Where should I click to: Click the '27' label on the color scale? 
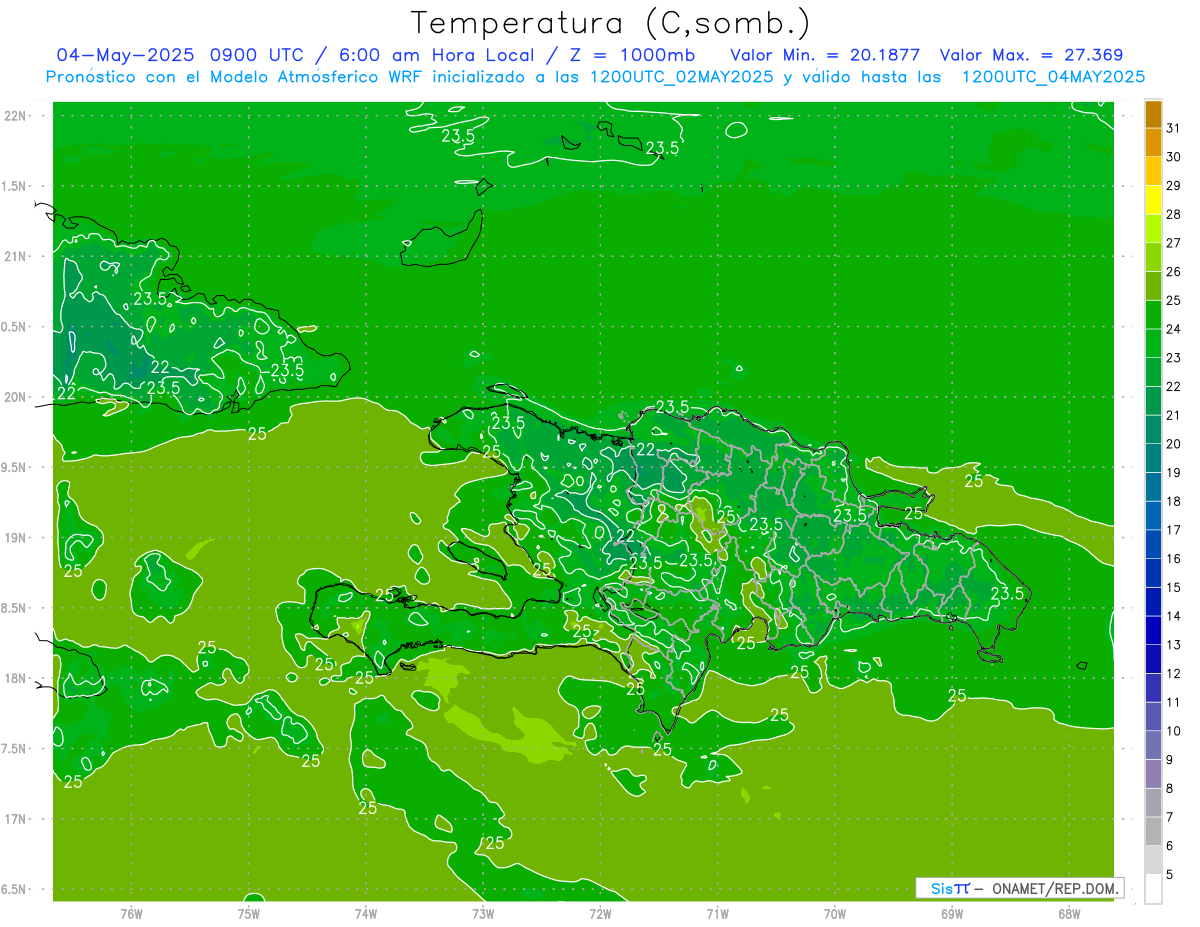click(1174, 243)
